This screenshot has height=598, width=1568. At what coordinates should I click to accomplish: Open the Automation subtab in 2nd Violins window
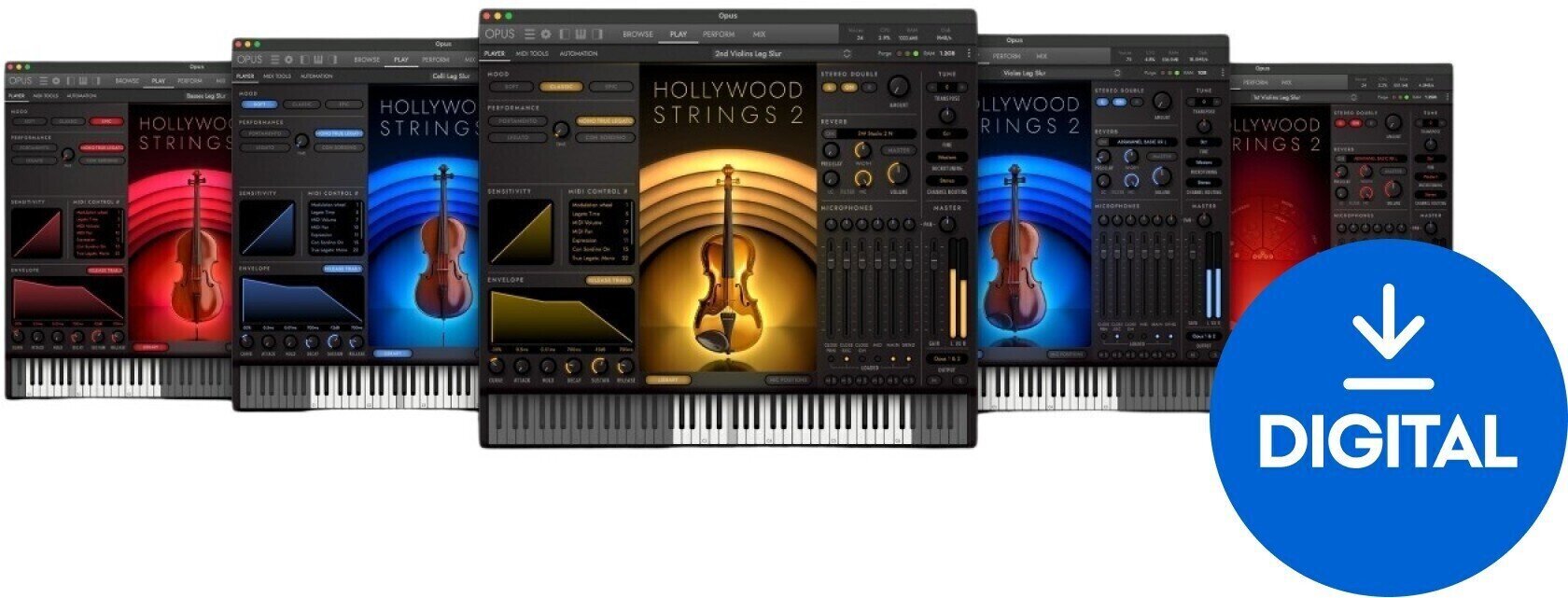pos(579,53)
